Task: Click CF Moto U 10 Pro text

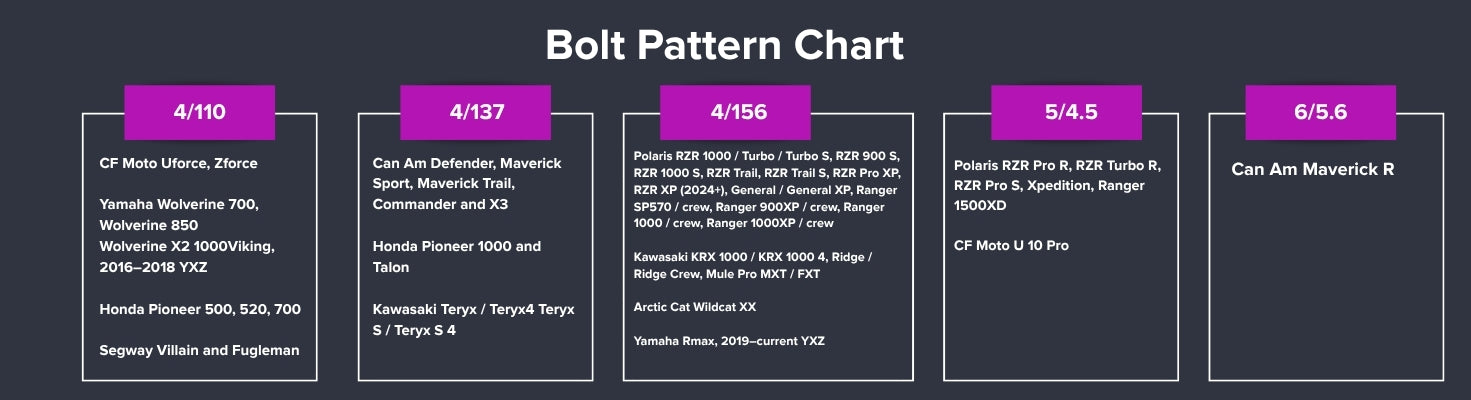Action: coord(1010,245)
